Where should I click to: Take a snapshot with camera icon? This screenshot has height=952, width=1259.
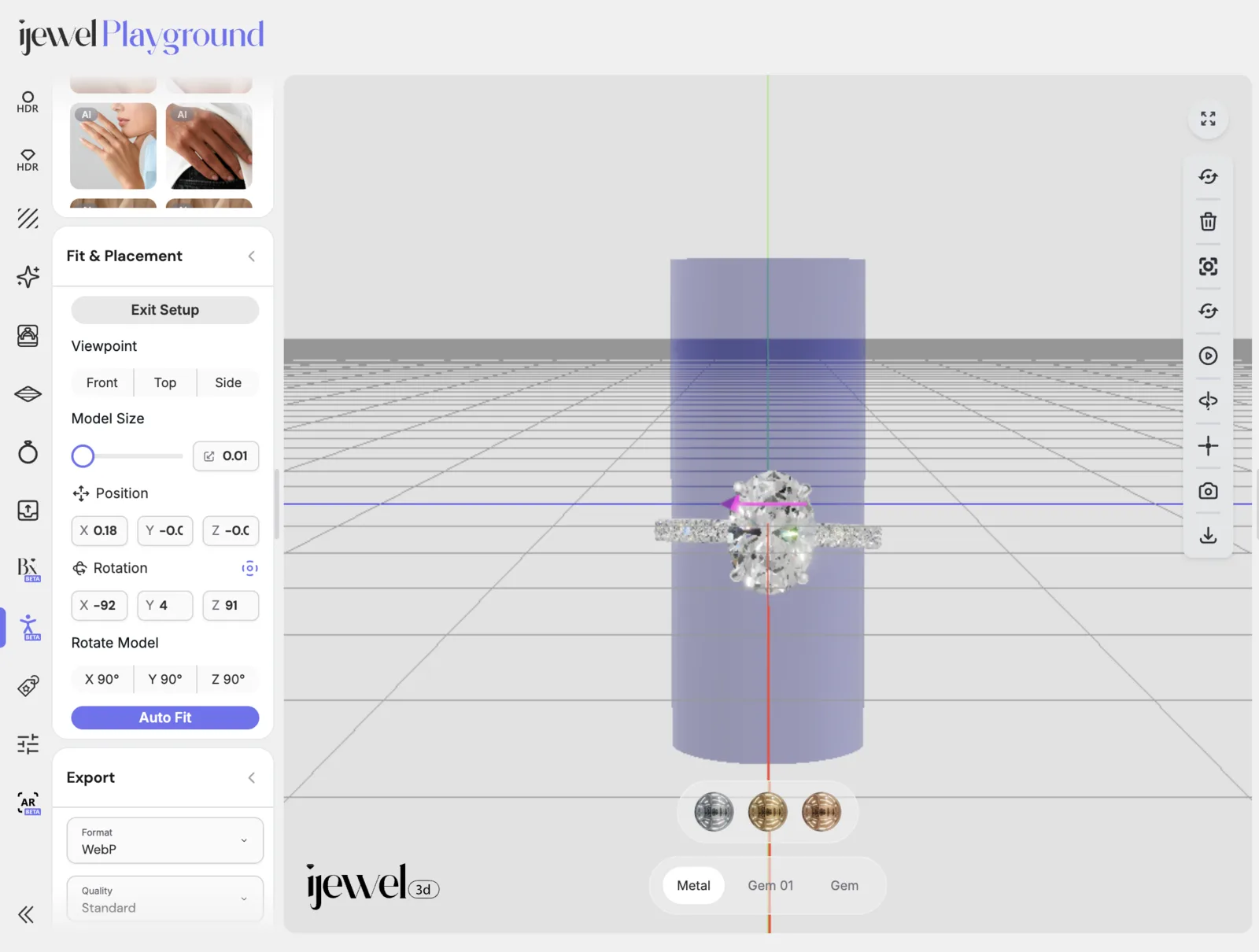click(1208, 491)
